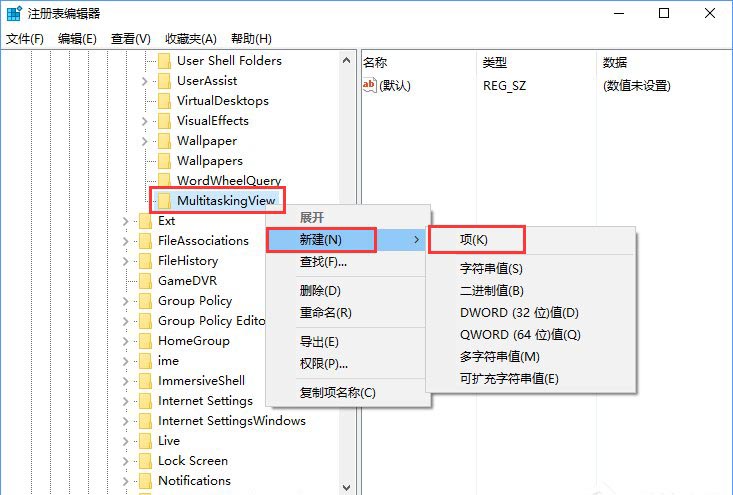Viewport: 733px width, 495px height.
Task: Expand the VisualEffects tree node
Action: [144, 121]
